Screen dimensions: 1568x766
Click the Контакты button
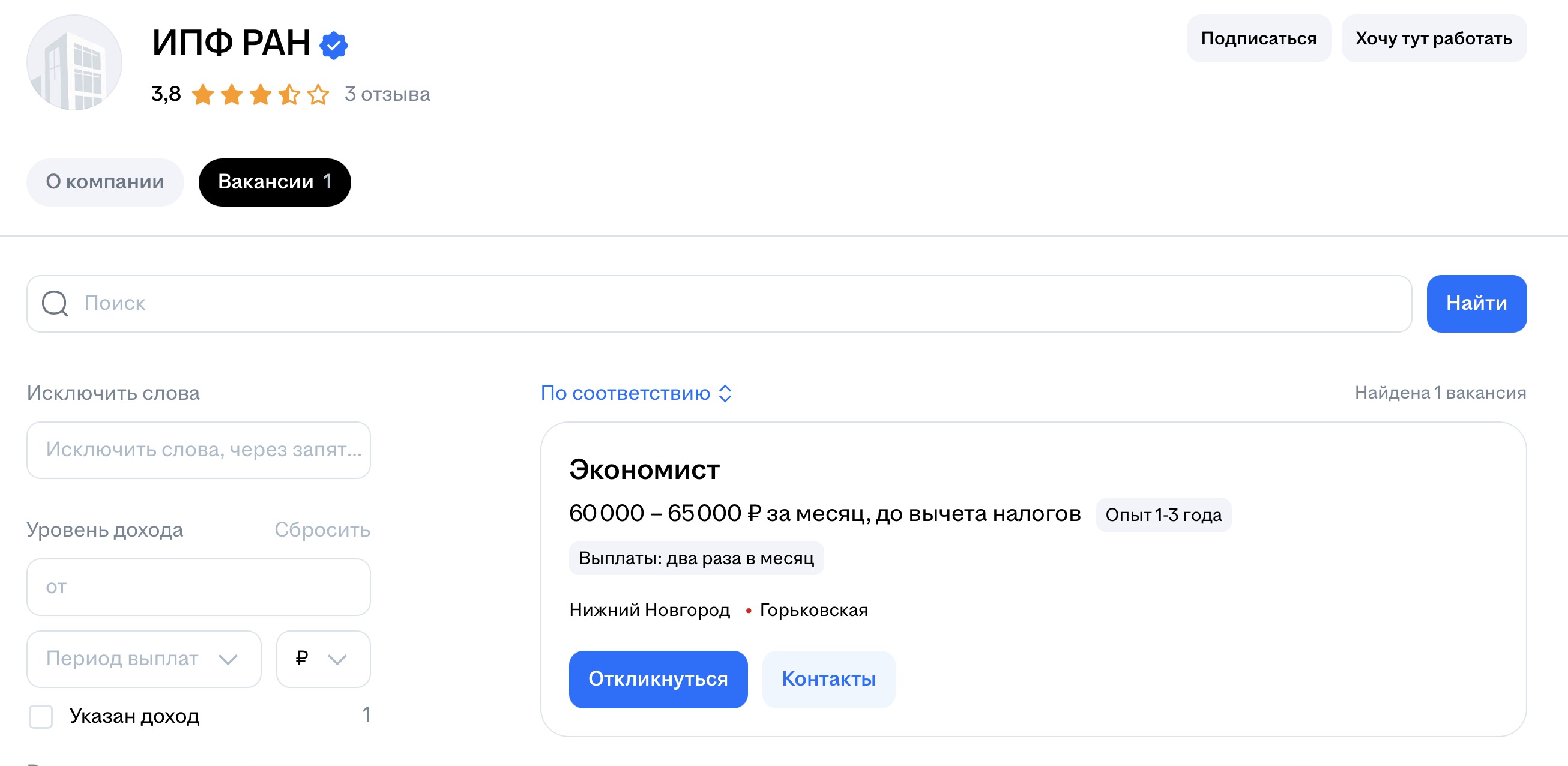828,679
